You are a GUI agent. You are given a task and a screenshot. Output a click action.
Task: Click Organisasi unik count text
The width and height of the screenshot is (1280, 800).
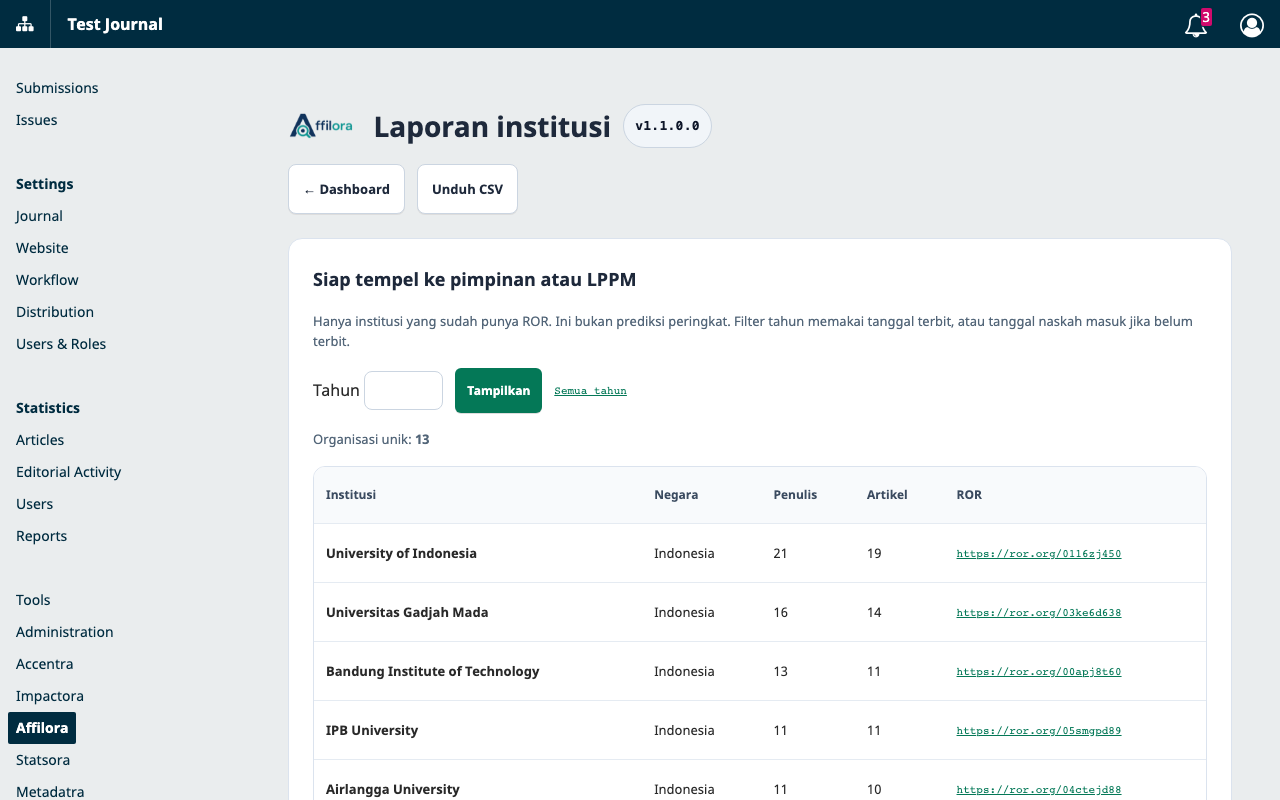[x=371, y=439]
